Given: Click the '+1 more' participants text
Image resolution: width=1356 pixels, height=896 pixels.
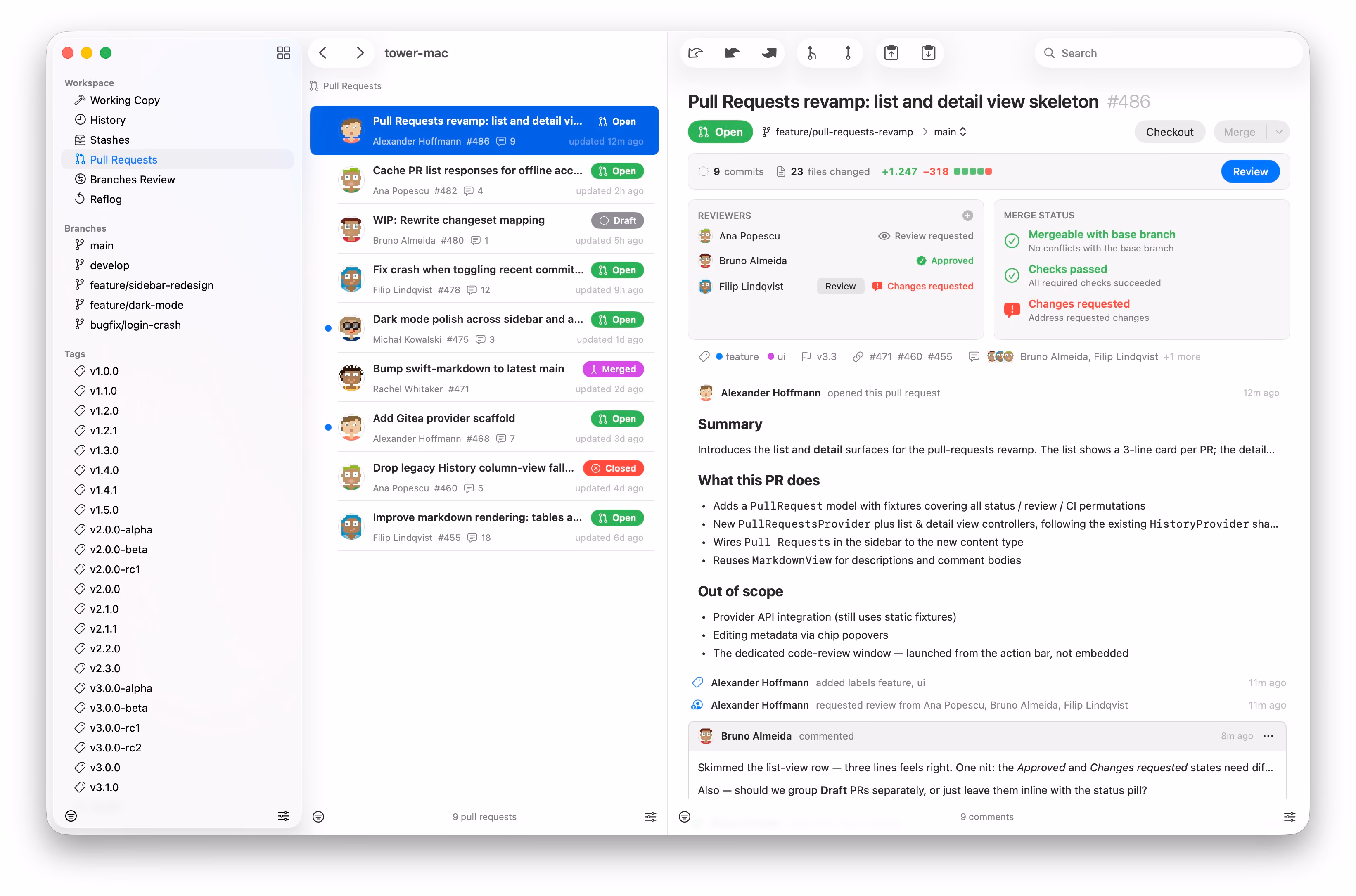Looking at the screenshot, I should [1182, 357].
